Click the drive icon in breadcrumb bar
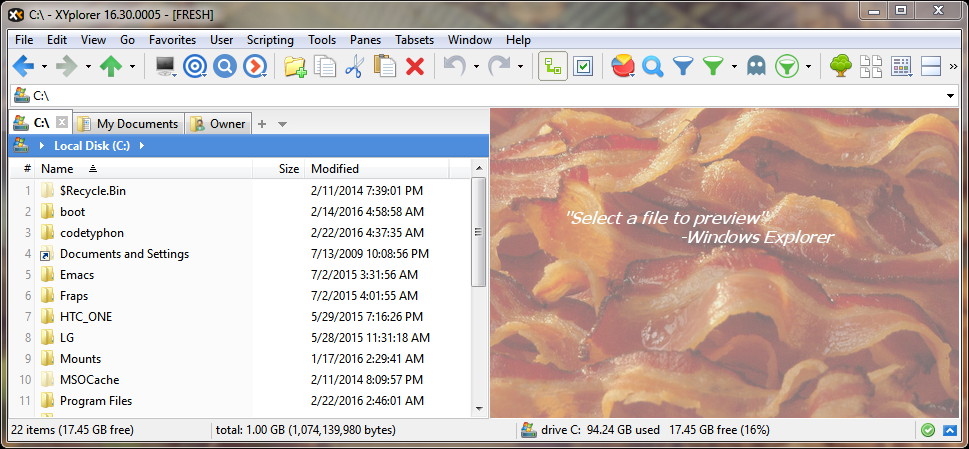 coord(20,145)
